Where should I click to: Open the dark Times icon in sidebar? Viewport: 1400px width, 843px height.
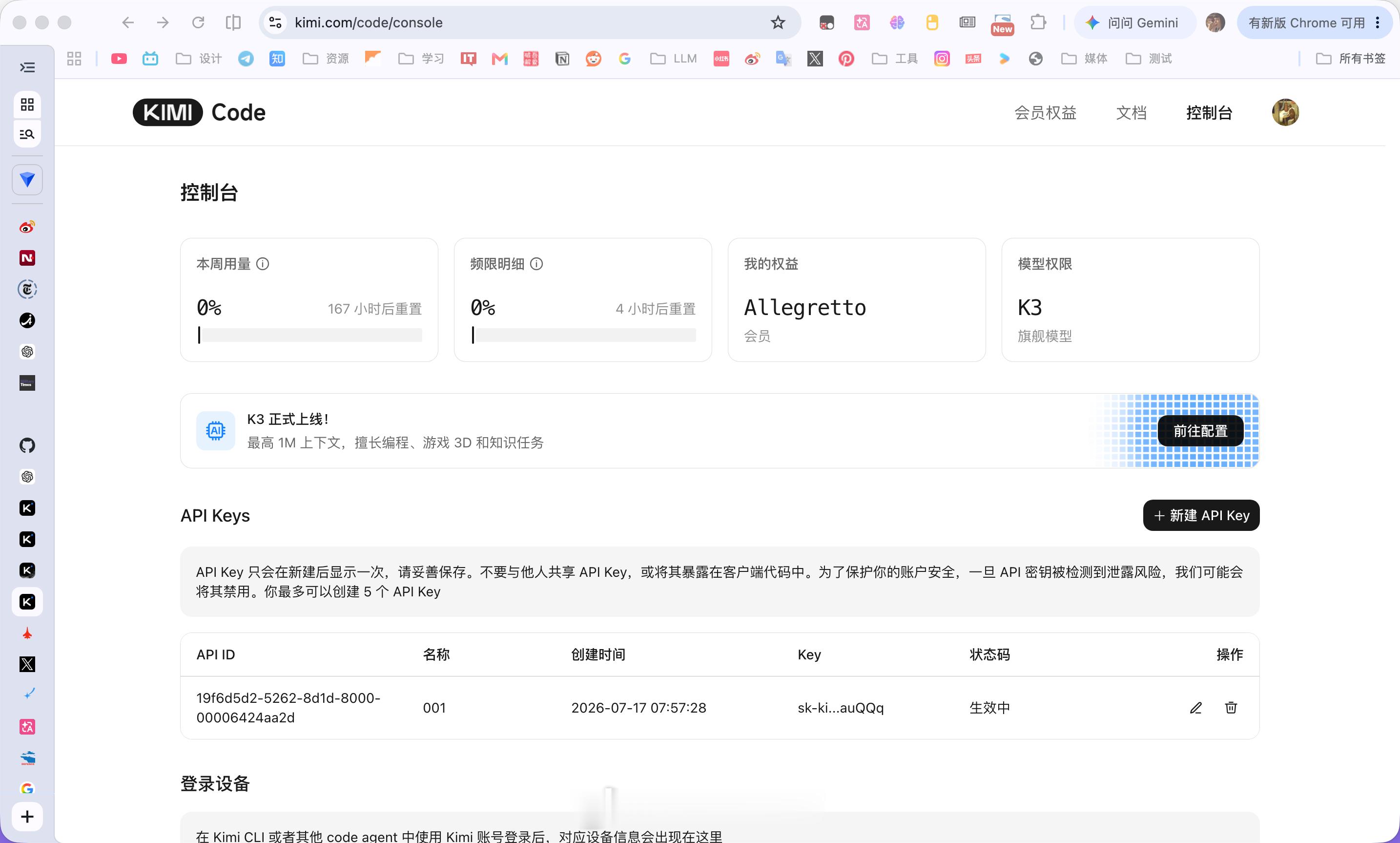(27, 383)
